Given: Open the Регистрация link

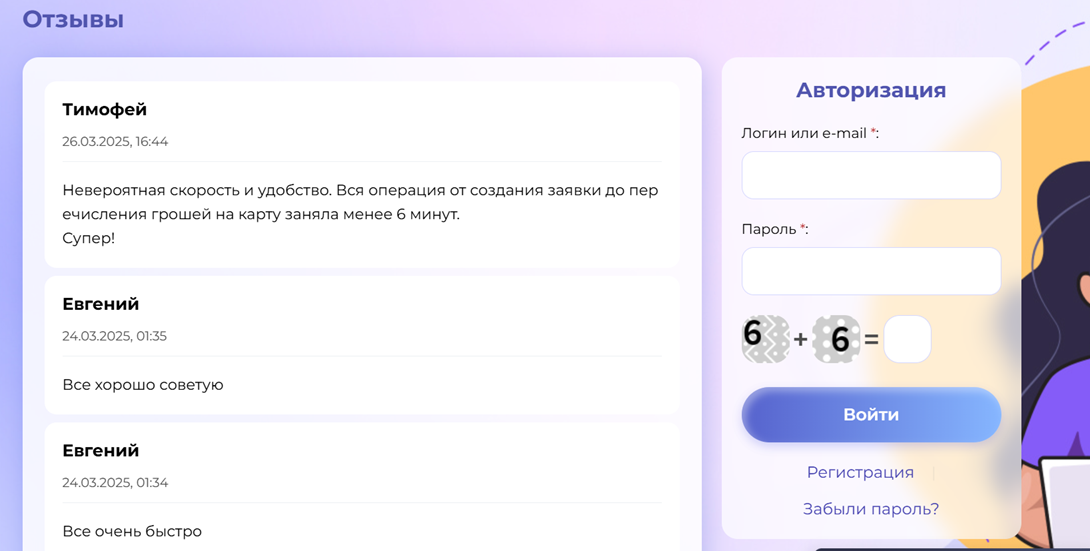Looking at the screenshot, I should [860, 472].
